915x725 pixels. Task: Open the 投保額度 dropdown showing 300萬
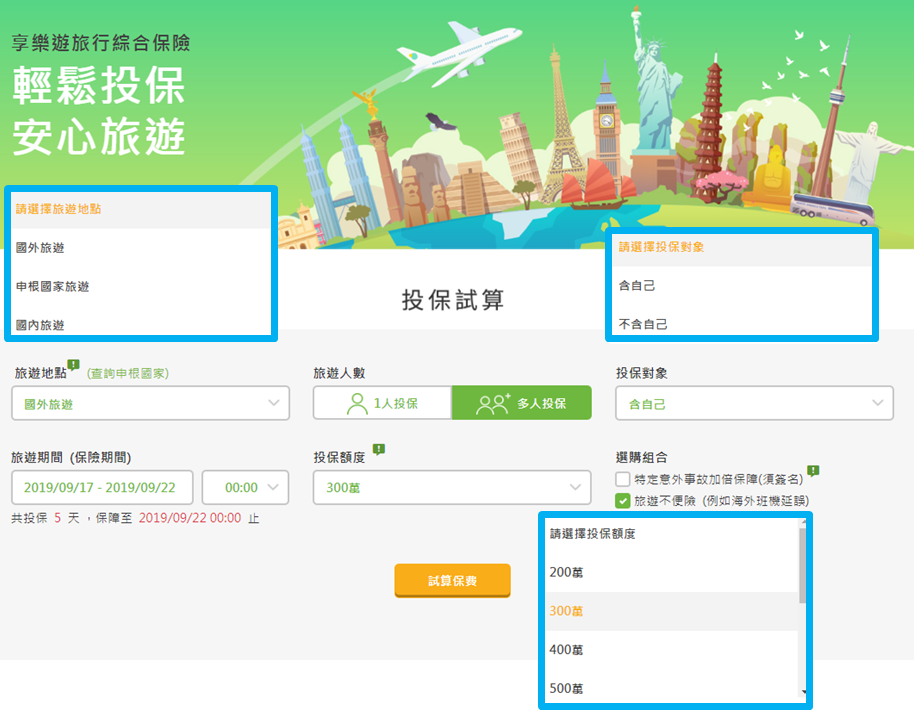coord(452,487)
